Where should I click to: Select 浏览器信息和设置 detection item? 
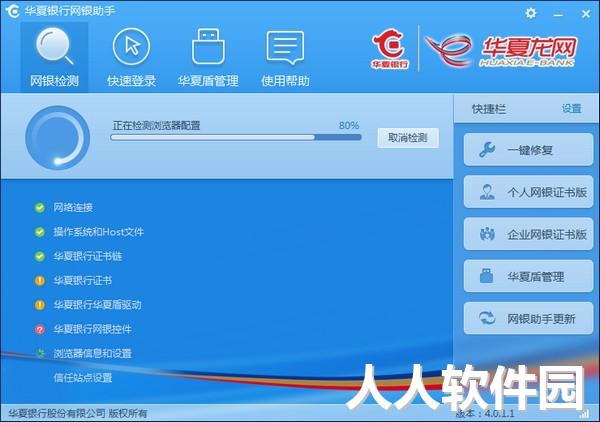point(93,353)
